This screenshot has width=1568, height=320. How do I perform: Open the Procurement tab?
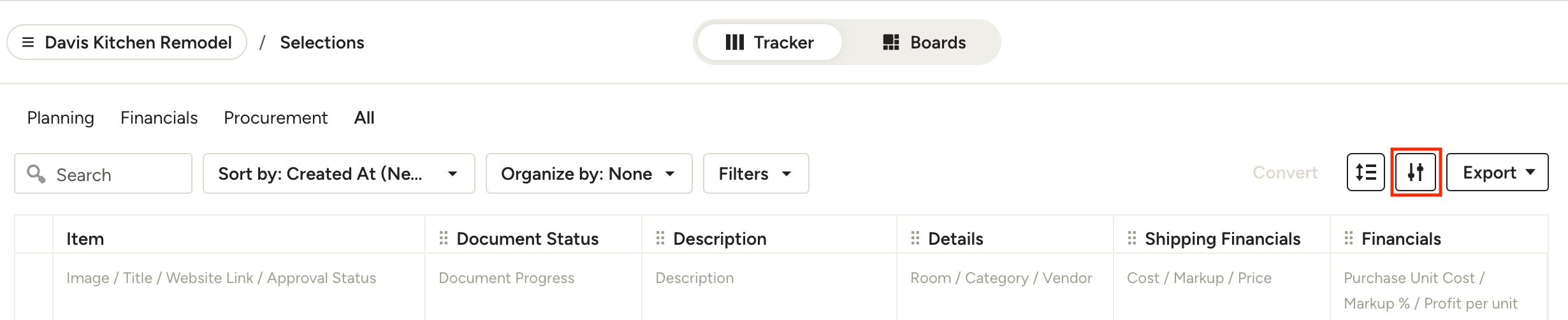(275, 118)
